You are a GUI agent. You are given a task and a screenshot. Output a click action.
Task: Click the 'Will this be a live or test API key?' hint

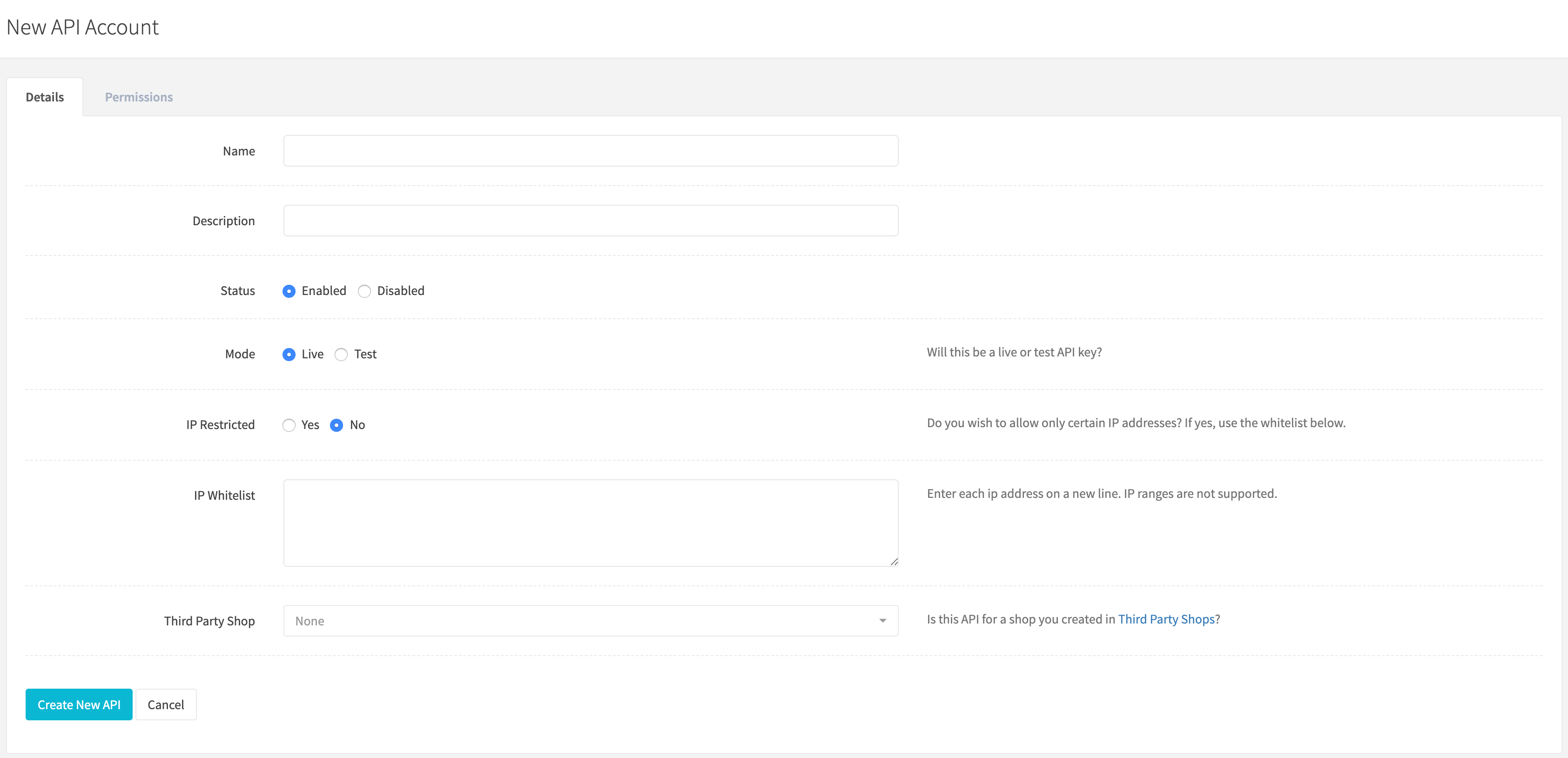pyautogui.click(x=1014, y=352)
